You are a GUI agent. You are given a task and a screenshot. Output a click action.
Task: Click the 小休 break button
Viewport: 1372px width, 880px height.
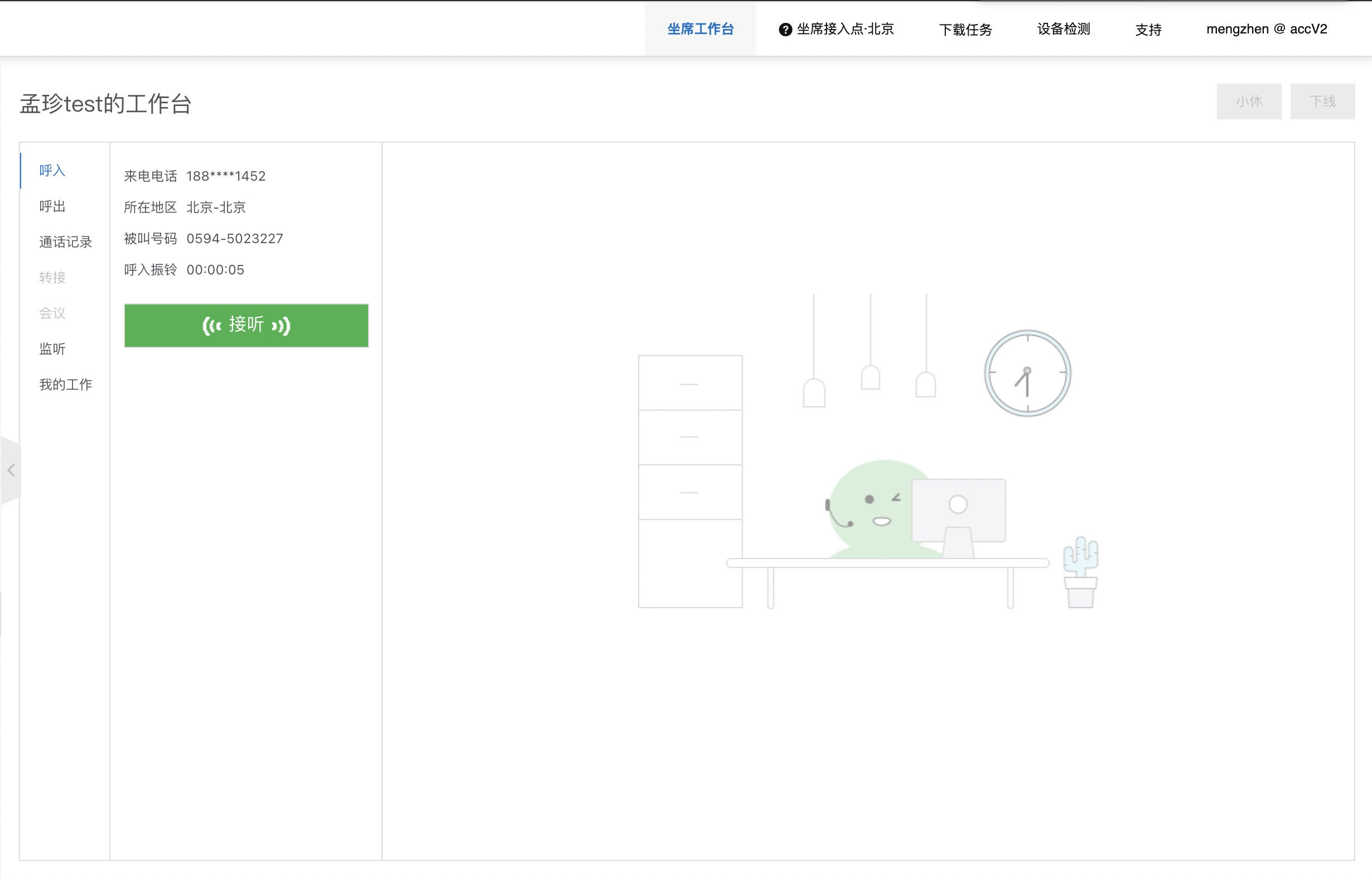click(x=1249, y=101)
